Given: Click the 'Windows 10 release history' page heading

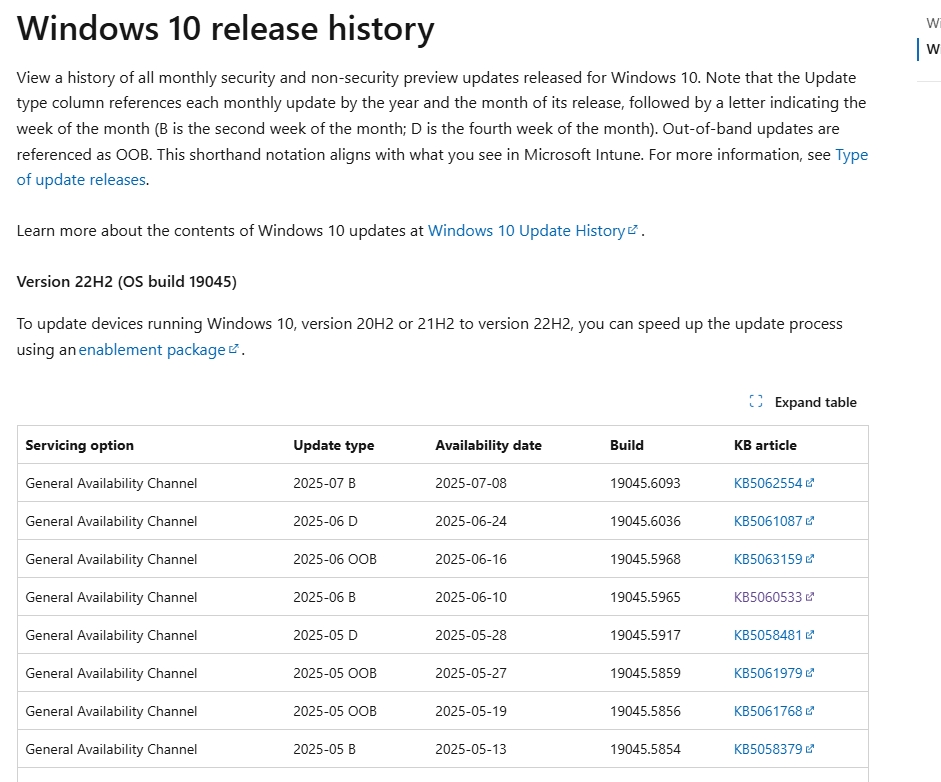Looking at the screenshot, I should (x=226, y=28).
